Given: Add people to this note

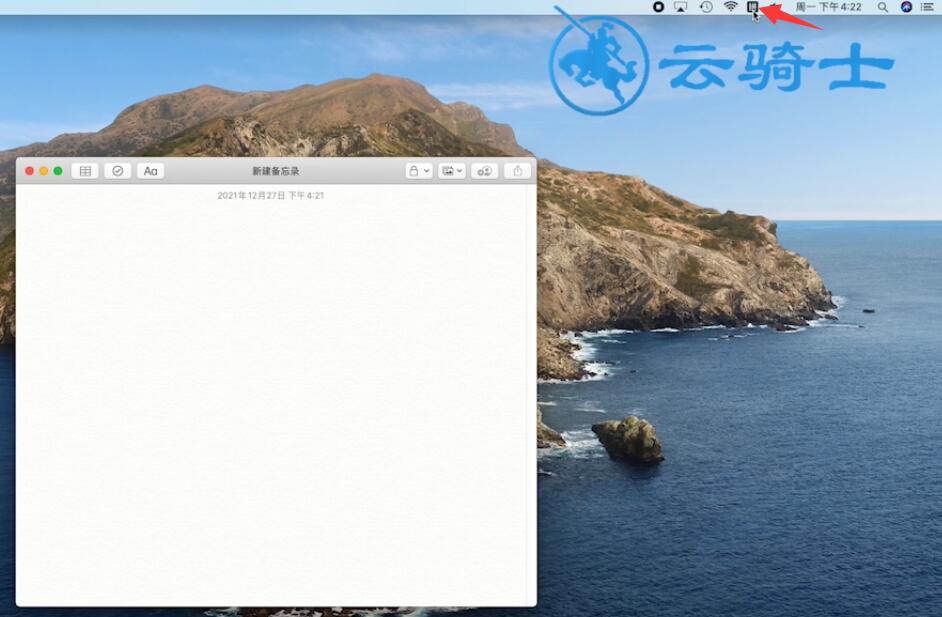Looking at the screenshot, I should (x=484, y=171).
